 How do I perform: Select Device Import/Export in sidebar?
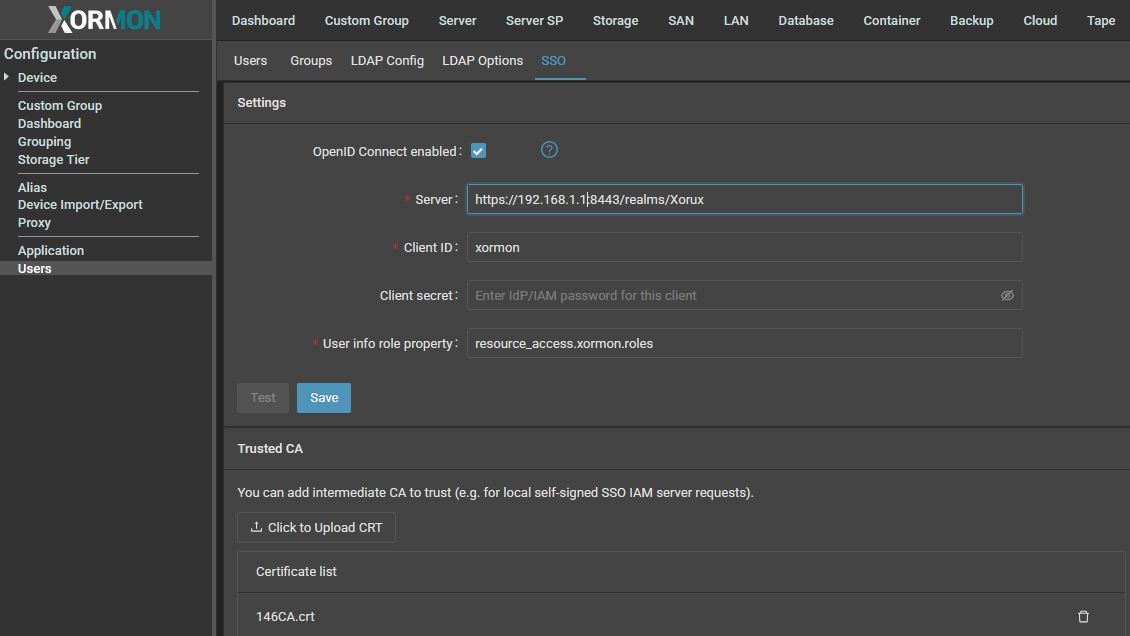(x=80, y=205)
